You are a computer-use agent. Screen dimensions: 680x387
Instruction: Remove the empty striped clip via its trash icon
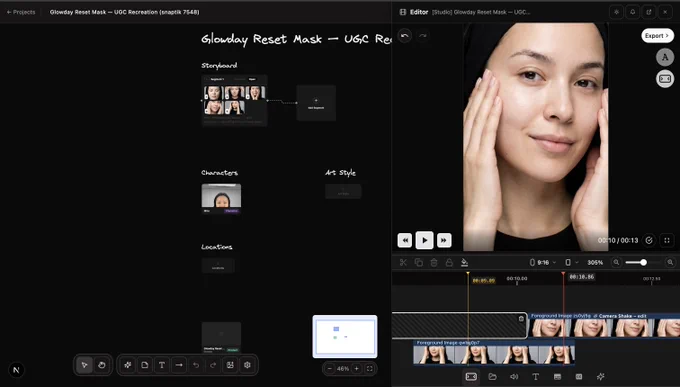(x=521, y=318)
